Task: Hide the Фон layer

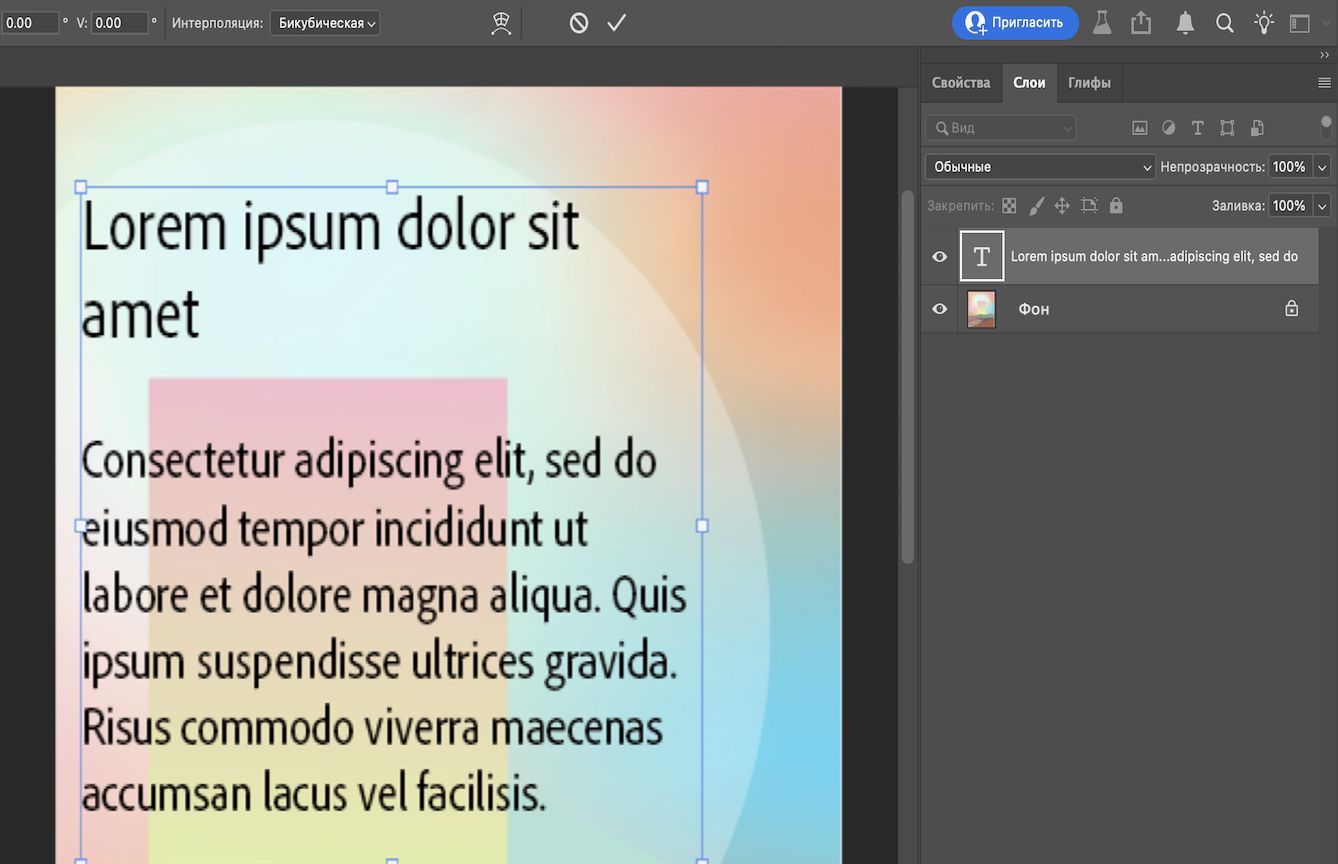Action: (938, 309)
